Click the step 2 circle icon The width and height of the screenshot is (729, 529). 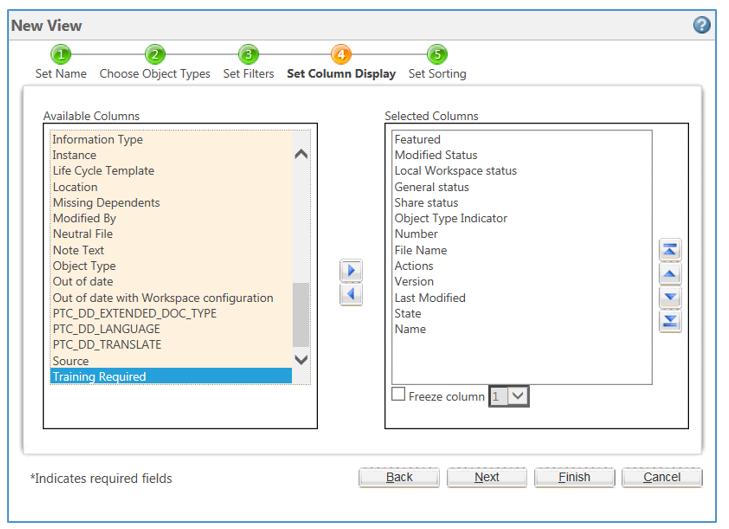pos(155,55)
